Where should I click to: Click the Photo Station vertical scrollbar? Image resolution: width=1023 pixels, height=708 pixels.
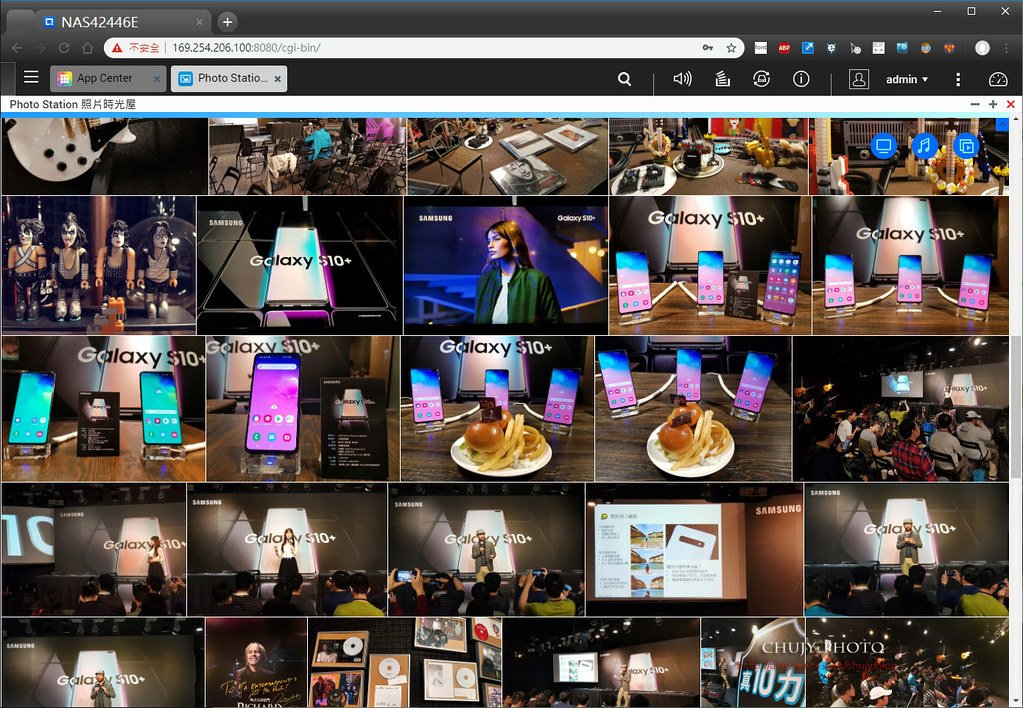pyautogui.click(x=1015, y=405)
